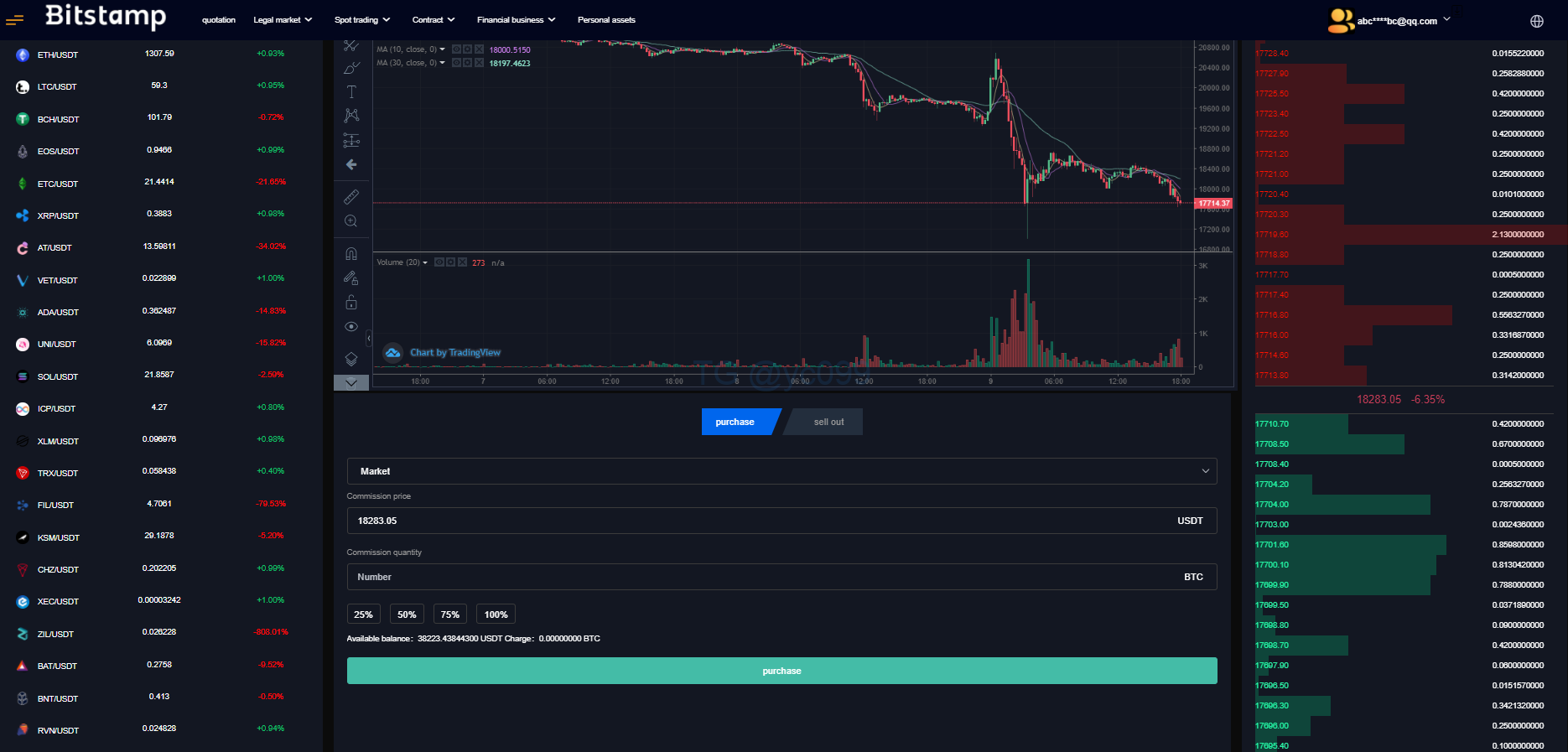Switch to the sell out tab
Image resolution: width=1568 pixels, height=752 pixels.
click(828, 422)
